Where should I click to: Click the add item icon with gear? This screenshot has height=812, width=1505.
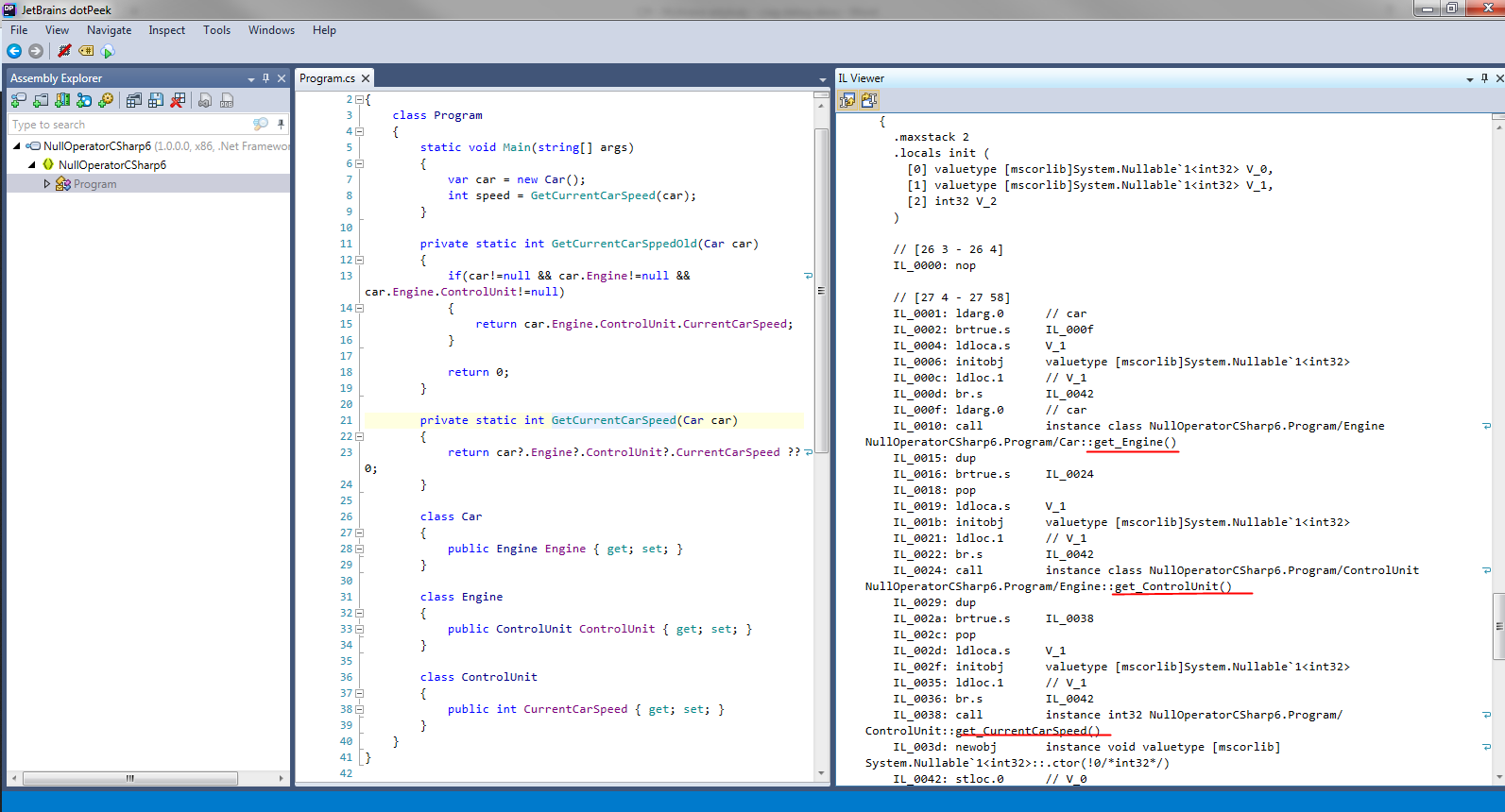106,100
